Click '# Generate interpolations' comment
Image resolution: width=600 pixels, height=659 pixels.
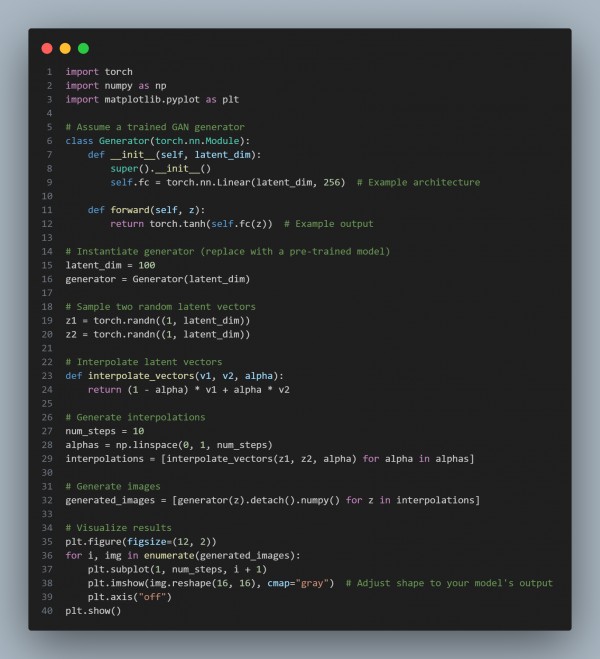click(x=135, y=417)
